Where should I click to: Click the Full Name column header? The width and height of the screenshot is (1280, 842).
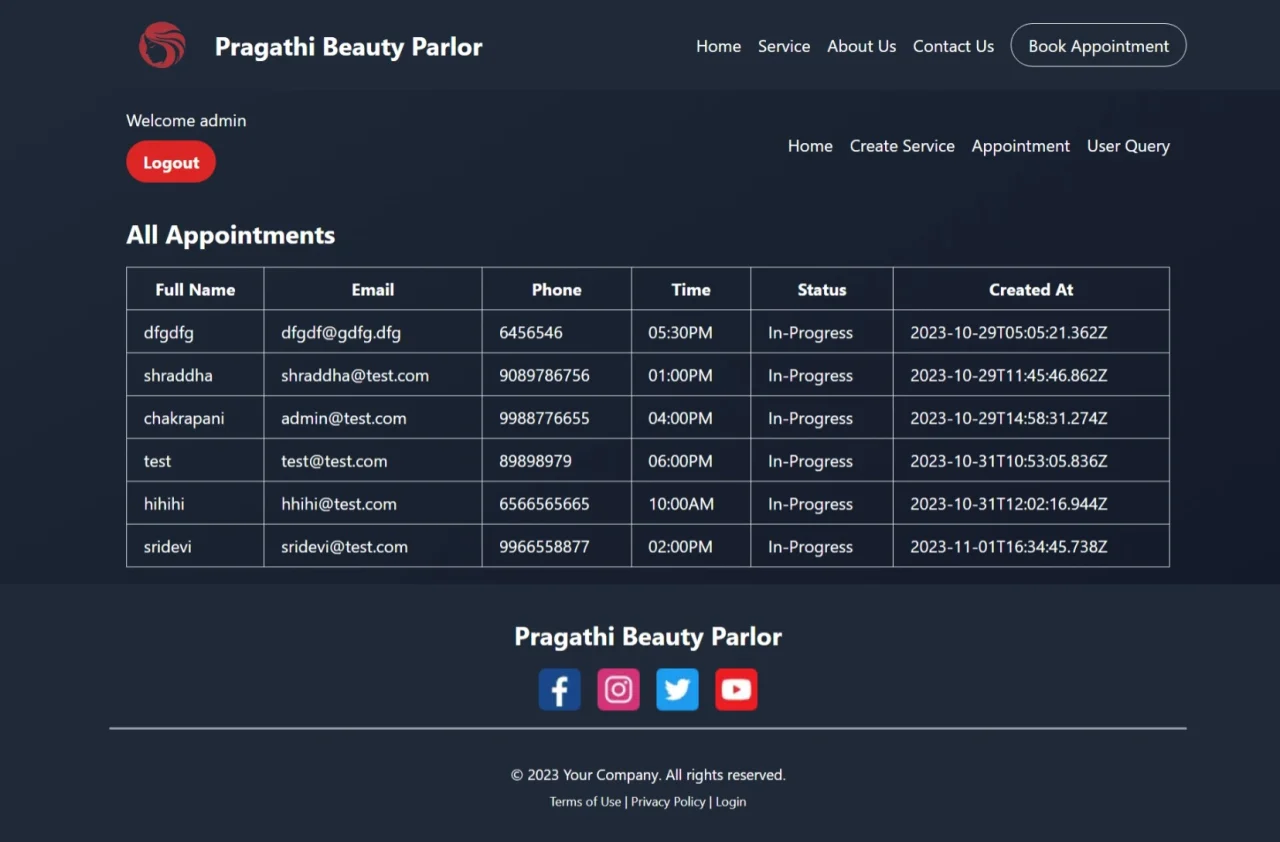tap(195, 290)
